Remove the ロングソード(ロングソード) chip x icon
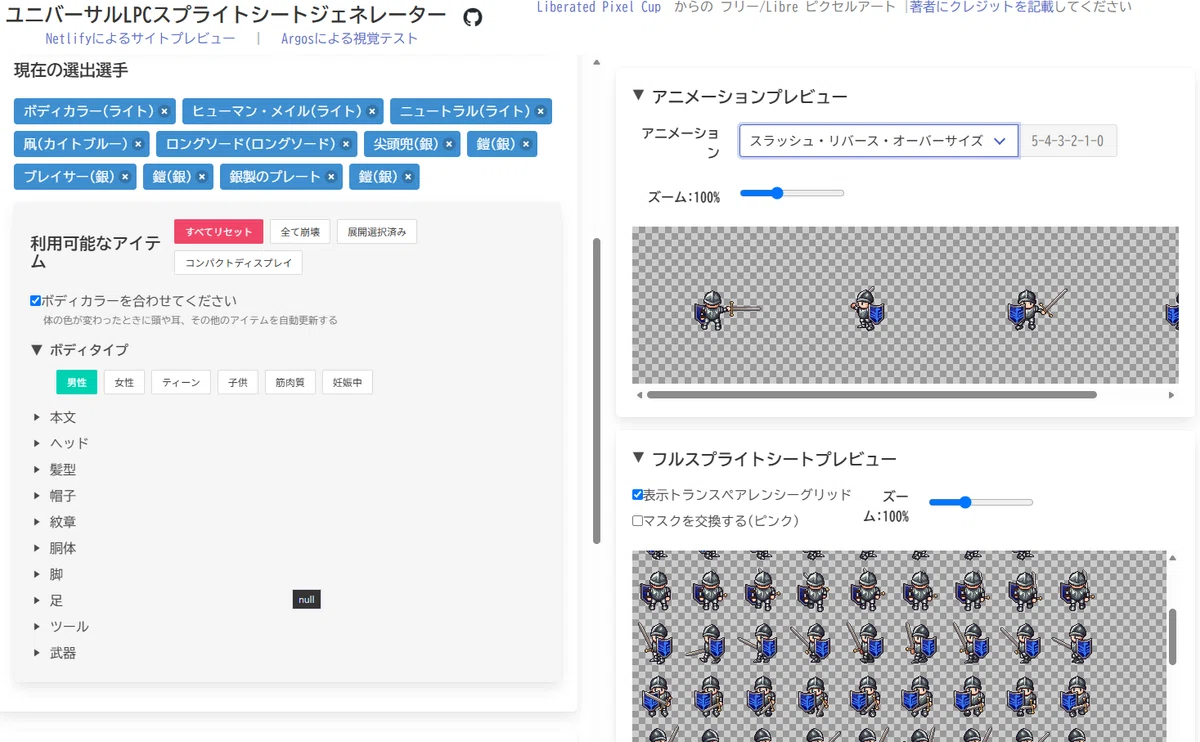1200x742 pixels. coord(346,144)
